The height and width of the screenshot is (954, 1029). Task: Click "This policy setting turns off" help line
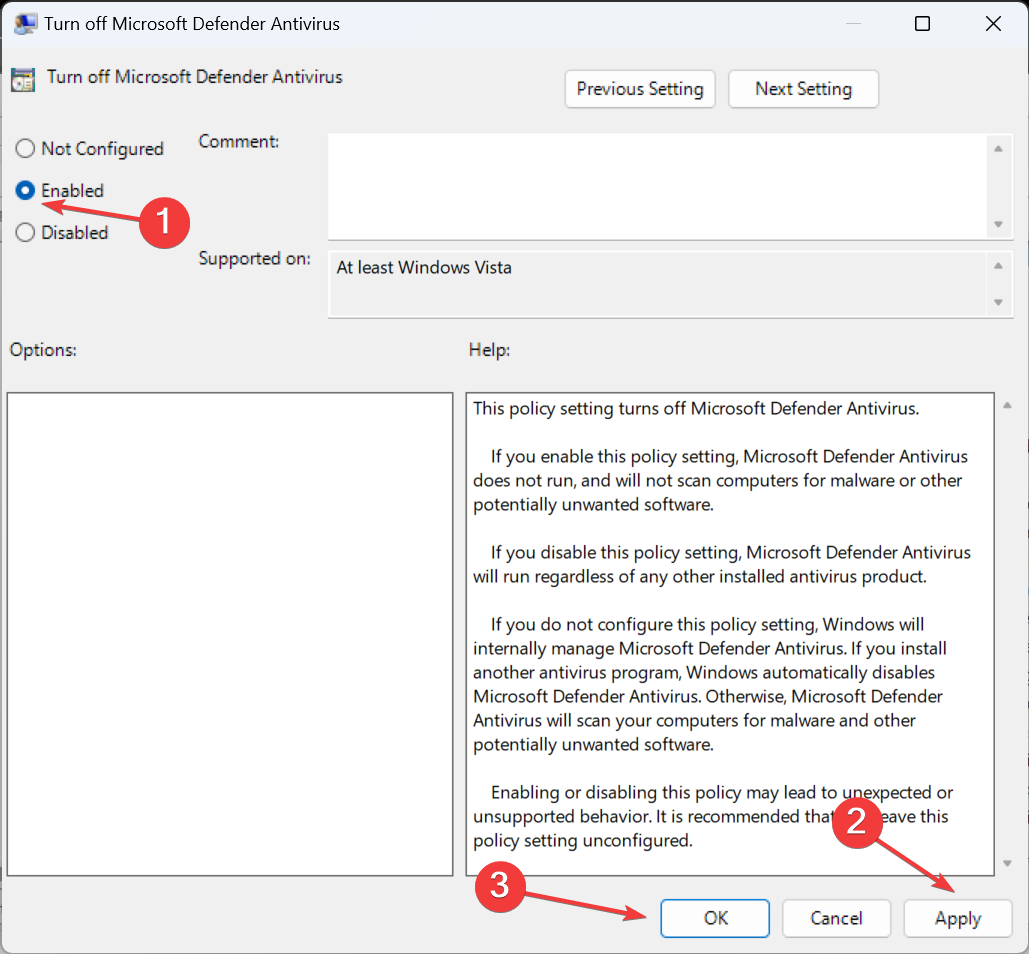point(696,409)
